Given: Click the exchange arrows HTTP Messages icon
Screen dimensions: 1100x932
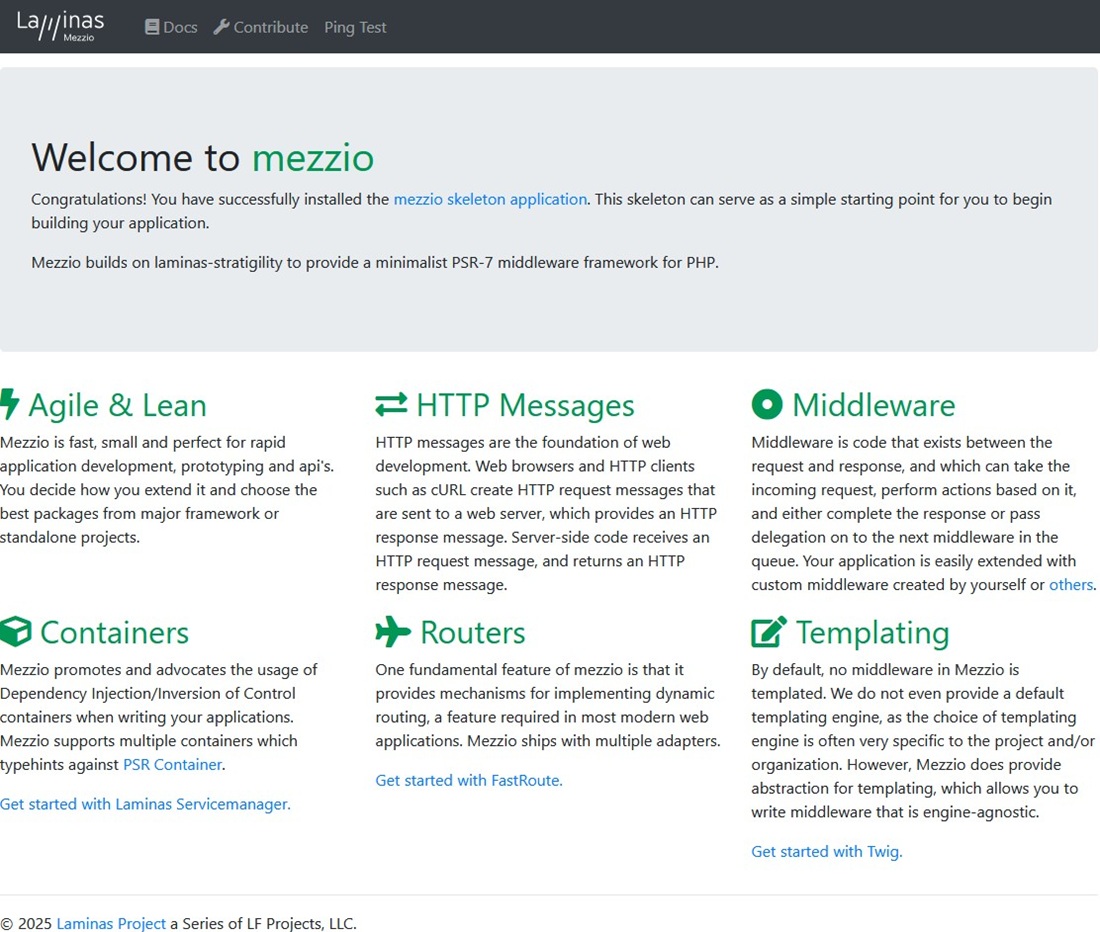Looking at the screenshot, I should (391, 405).
